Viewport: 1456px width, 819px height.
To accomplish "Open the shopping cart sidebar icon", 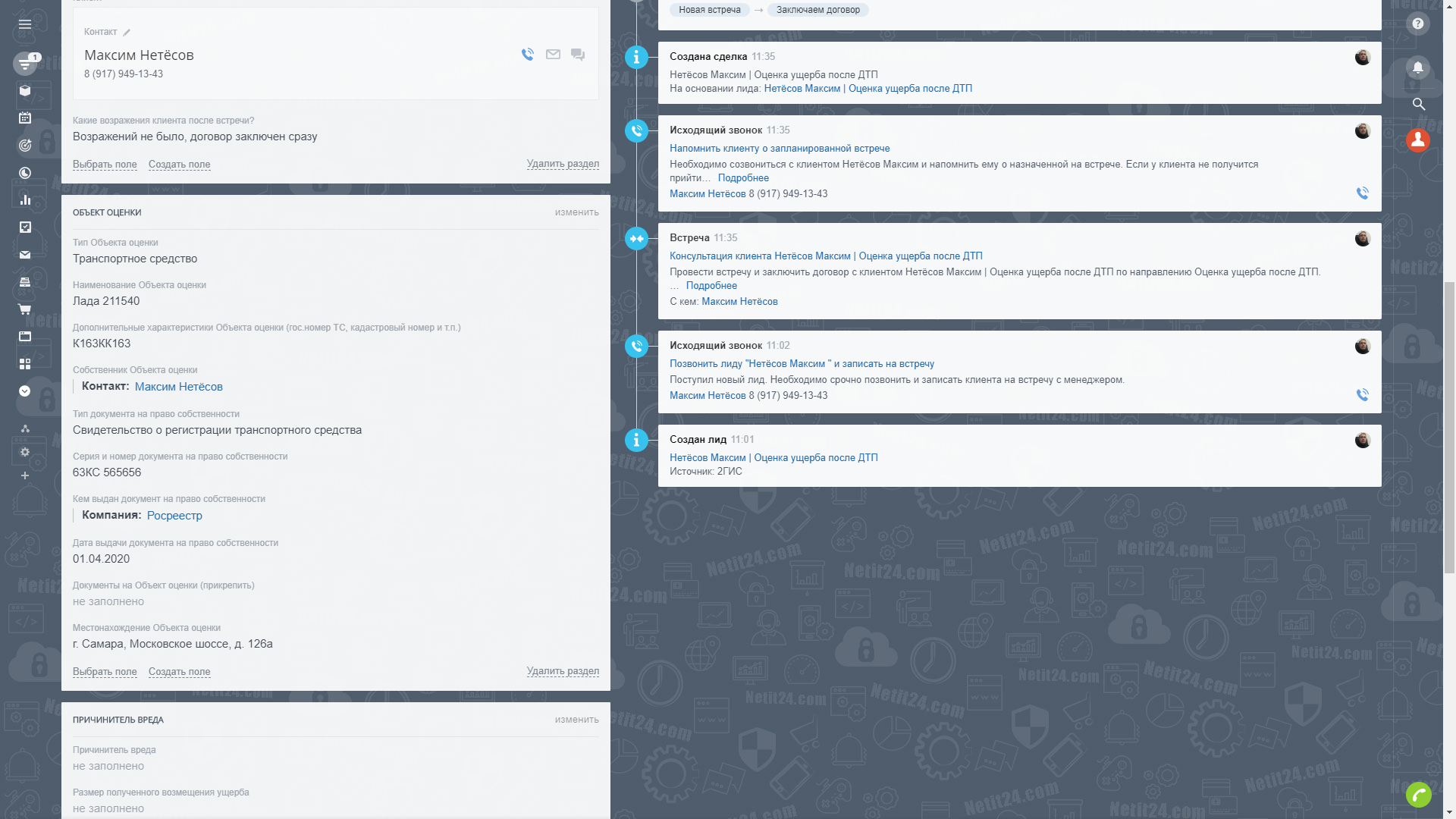I will (25, 309).
